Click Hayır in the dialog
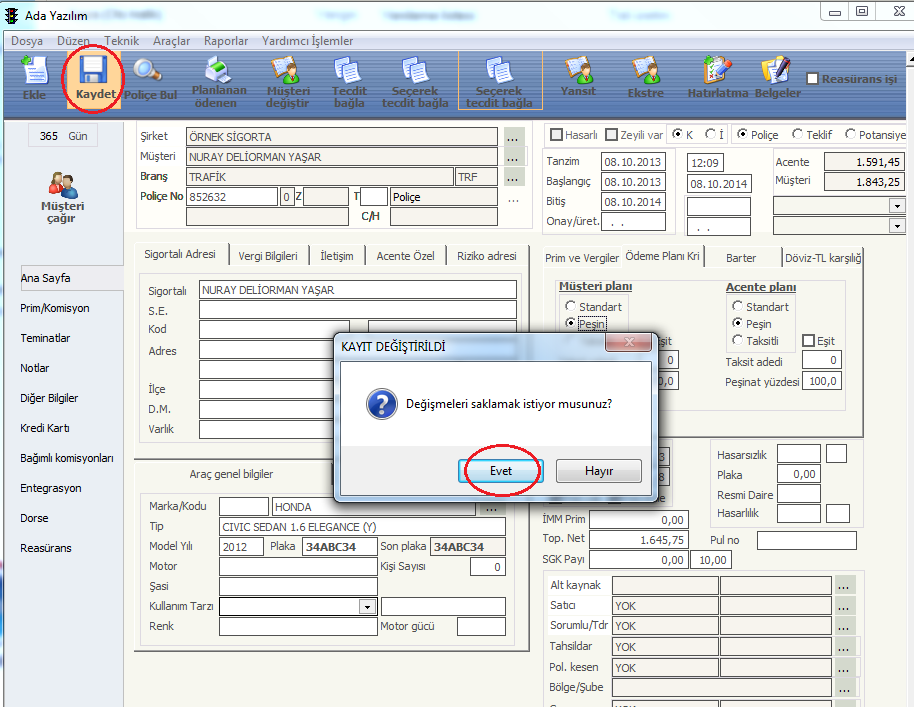 tap(598, 471)
